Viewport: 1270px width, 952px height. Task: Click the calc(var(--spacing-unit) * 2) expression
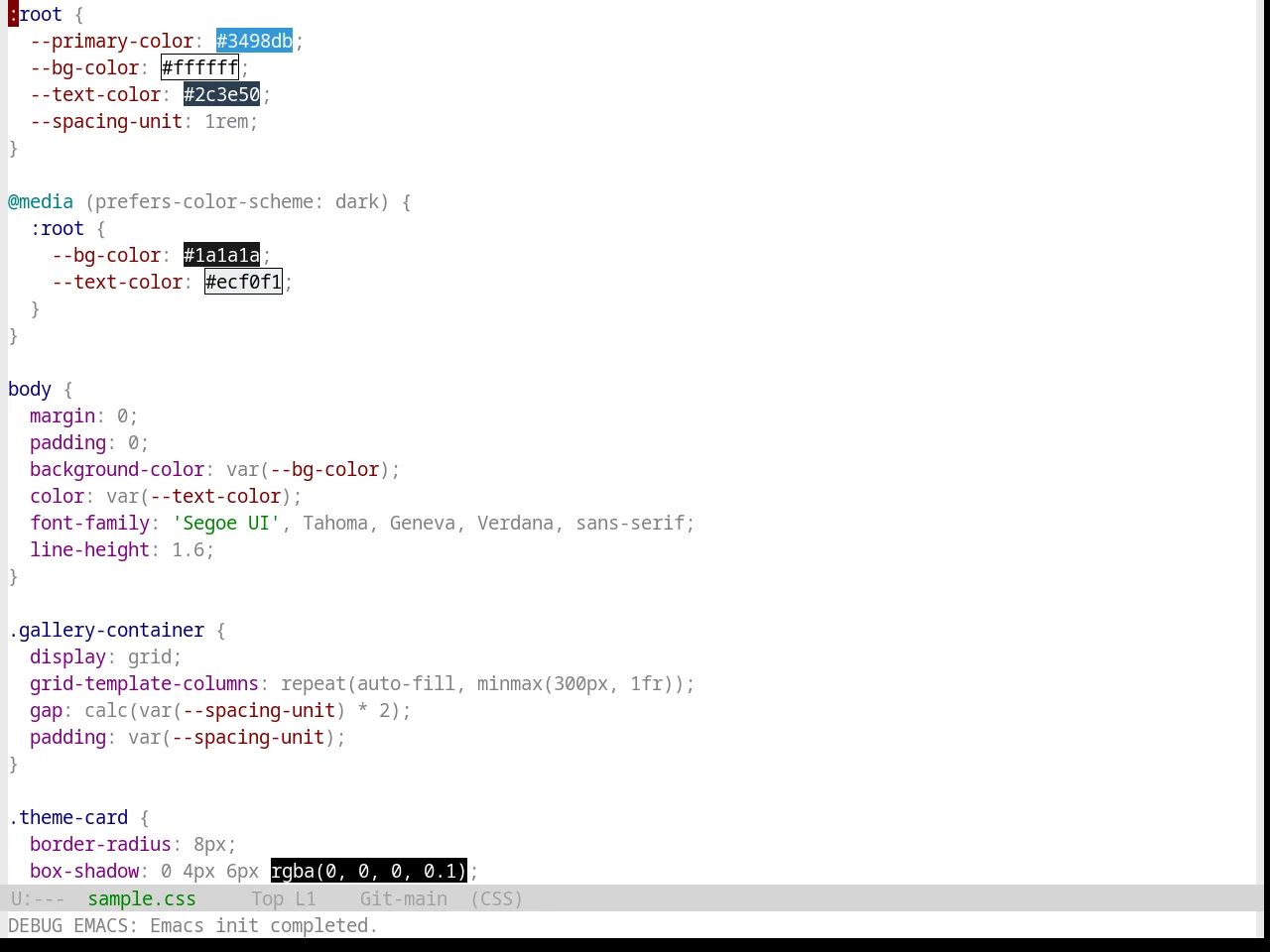(x=242, y=710)
